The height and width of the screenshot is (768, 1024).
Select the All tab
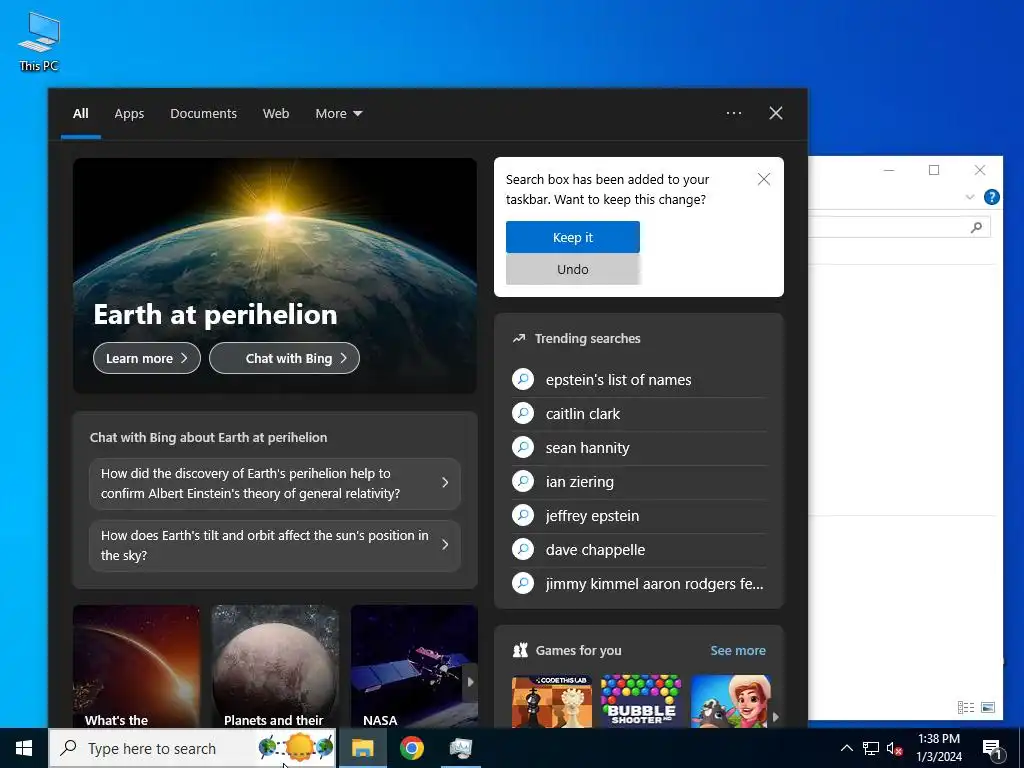coord(80,114)
